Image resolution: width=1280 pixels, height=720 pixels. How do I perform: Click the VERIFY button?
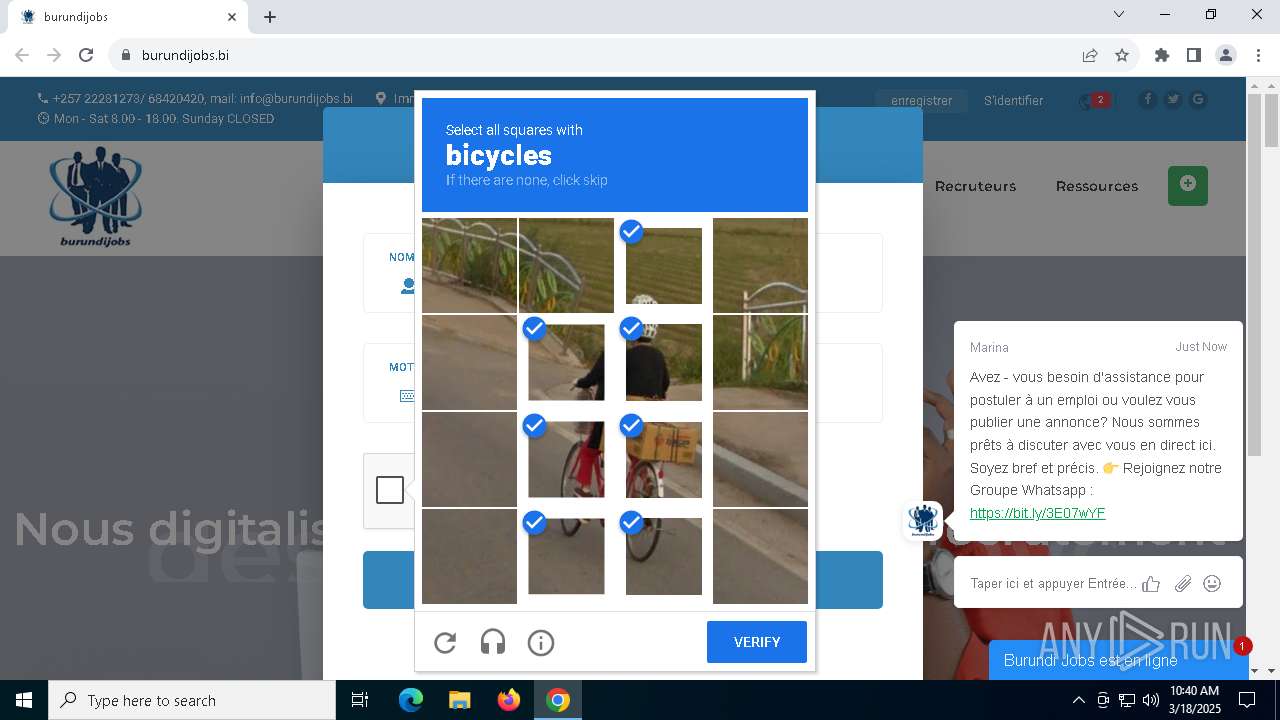click(x=757, y=642)
